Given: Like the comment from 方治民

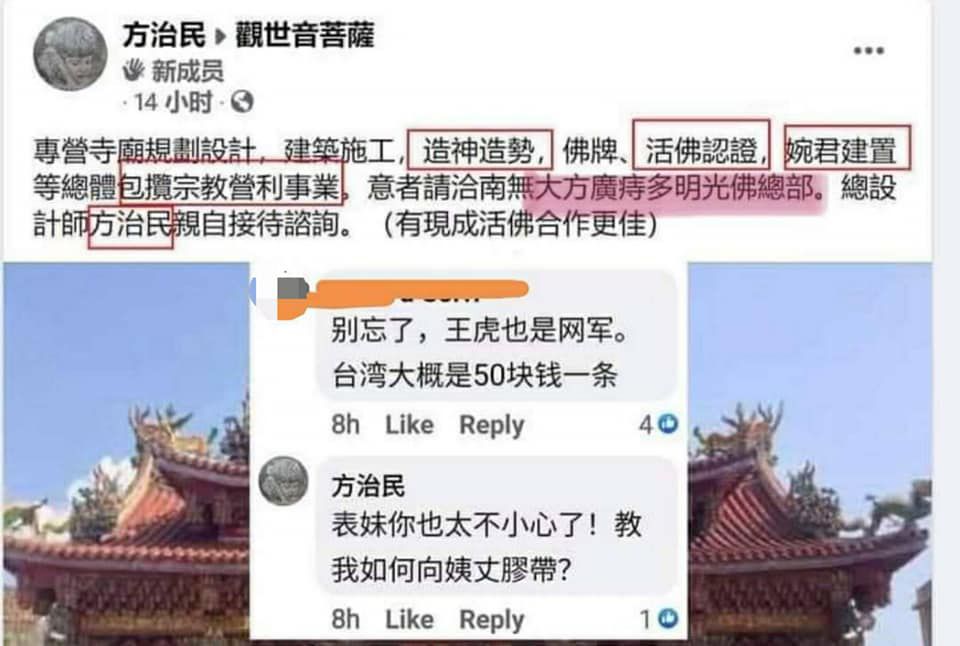Looking at the screenshot, I should [x=409, y=619].
